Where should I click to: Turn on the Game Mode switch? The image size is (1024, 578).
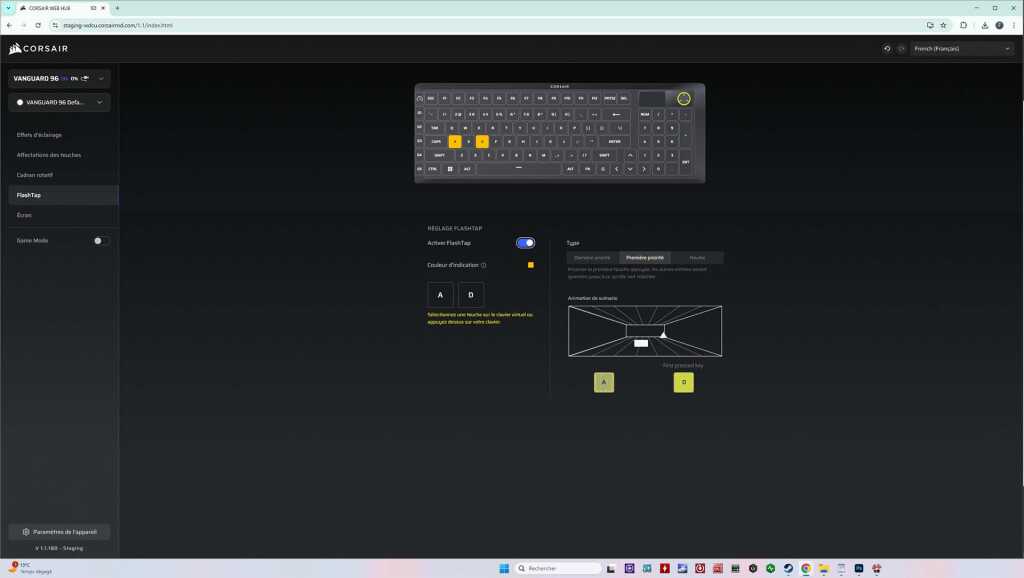click(101, 241)
